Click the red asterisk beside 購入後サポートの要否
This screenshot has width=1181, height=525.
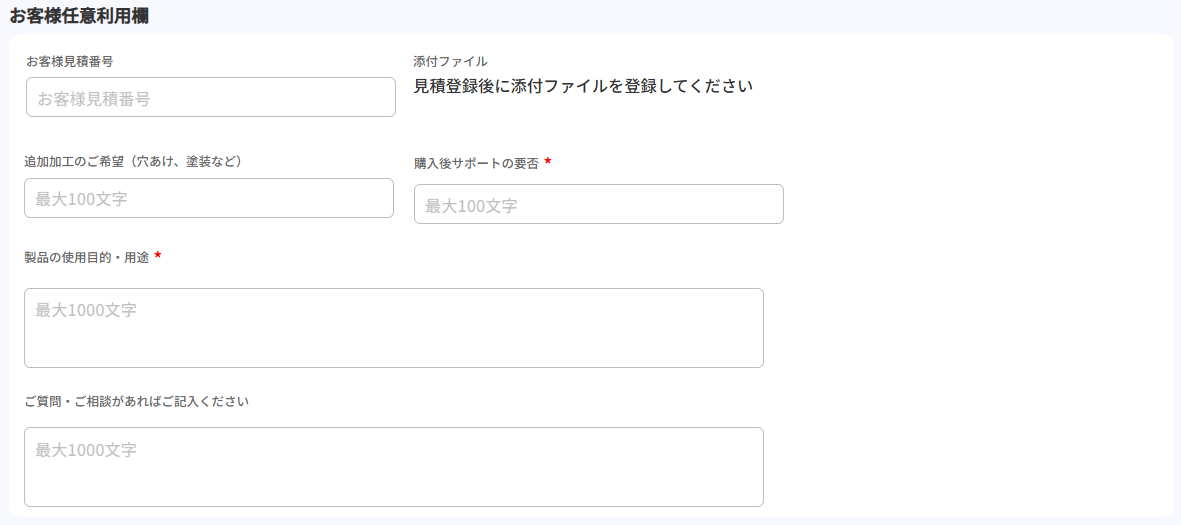[548, 162]
